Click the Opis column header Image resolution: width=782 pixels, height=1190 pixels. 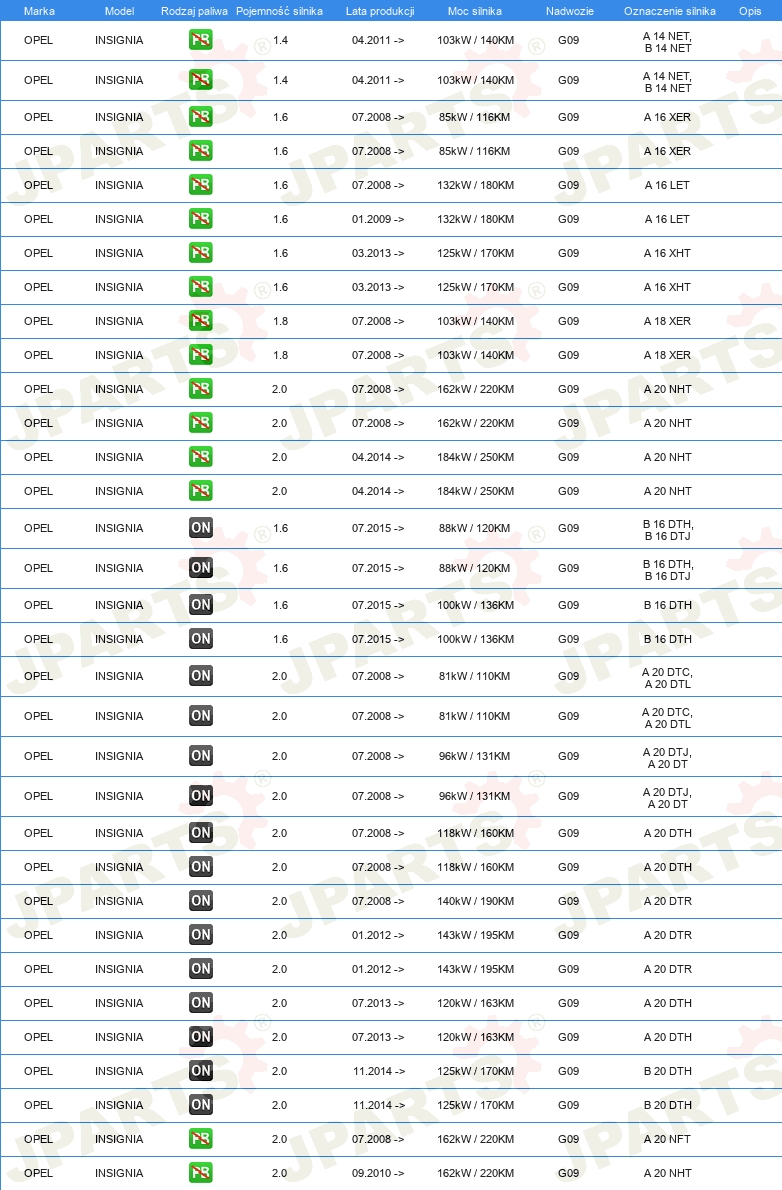pyautogui.click(x=750, y=11)
